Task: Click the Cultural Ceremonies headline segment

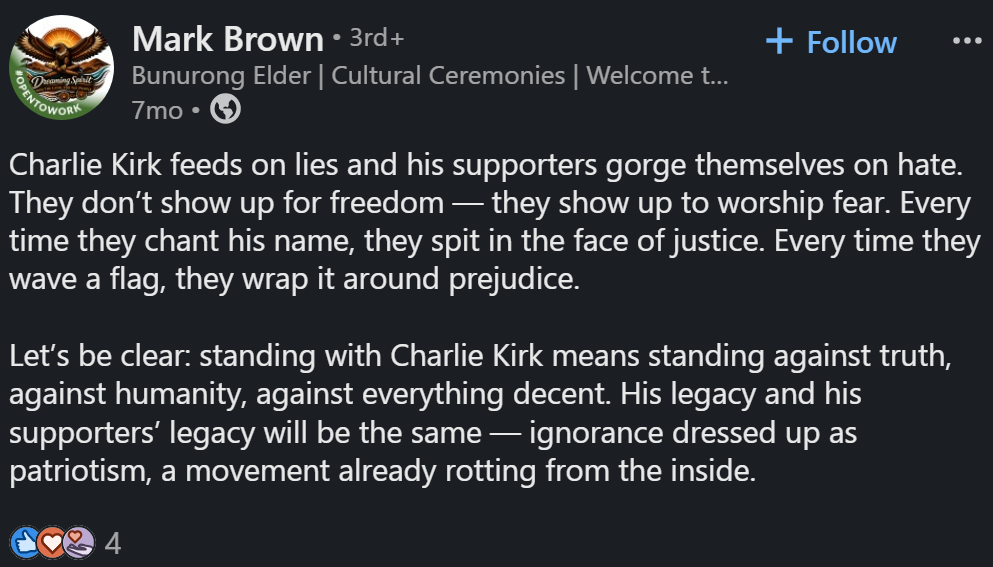Action: pos(448,76)
